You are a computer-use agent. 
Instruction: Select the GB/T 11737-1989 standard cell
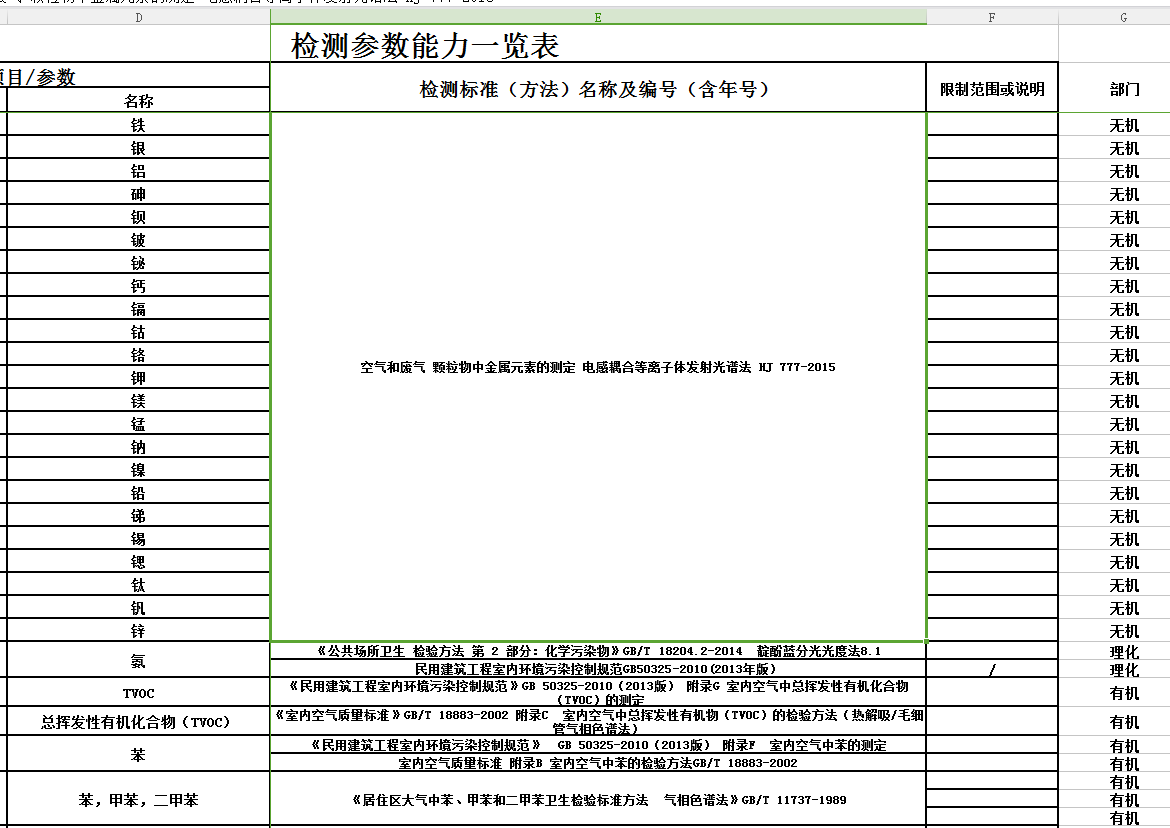(x=598, y=800)
